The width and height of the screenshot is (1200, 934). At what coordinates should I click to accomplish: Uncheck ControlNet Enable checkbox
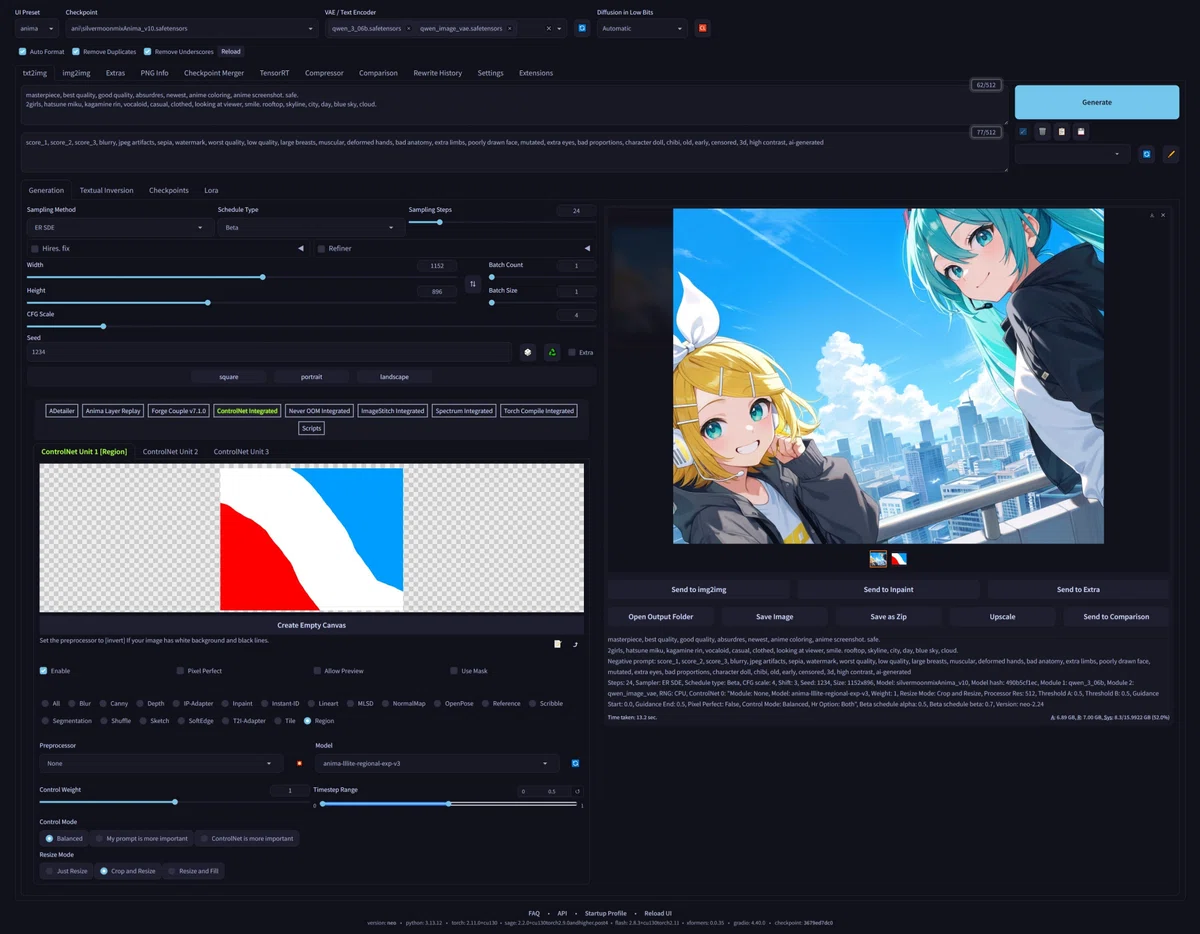point(43,671)
